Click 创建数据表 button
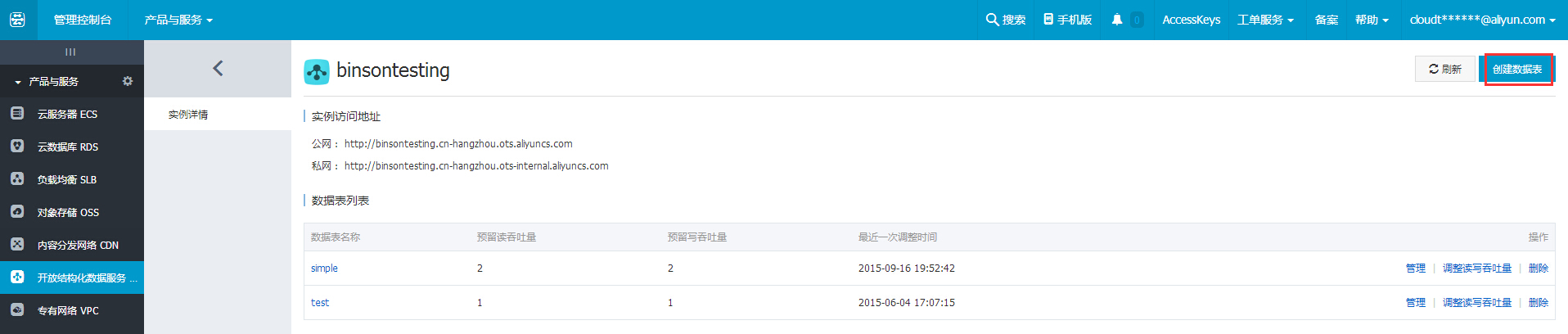 [x=1517, y=70]
